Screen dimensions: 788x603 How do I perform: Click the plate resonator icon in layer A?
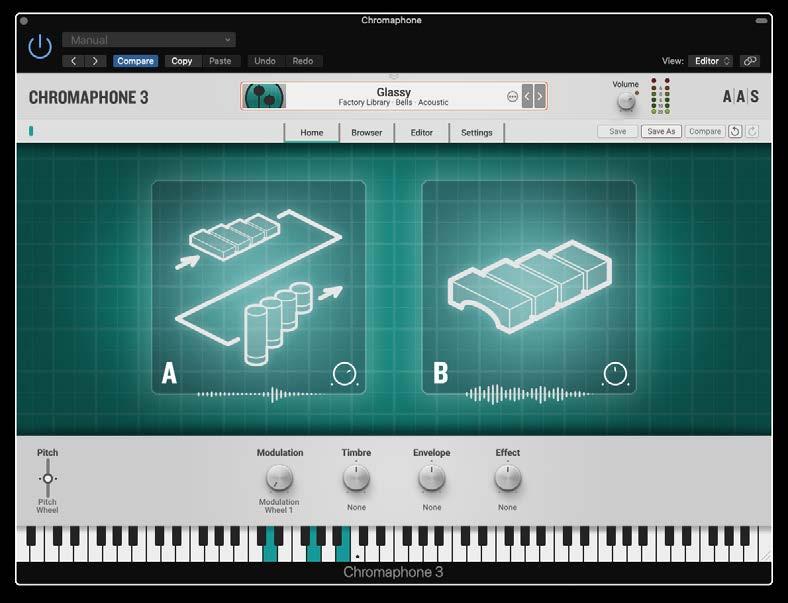(235, 236)
